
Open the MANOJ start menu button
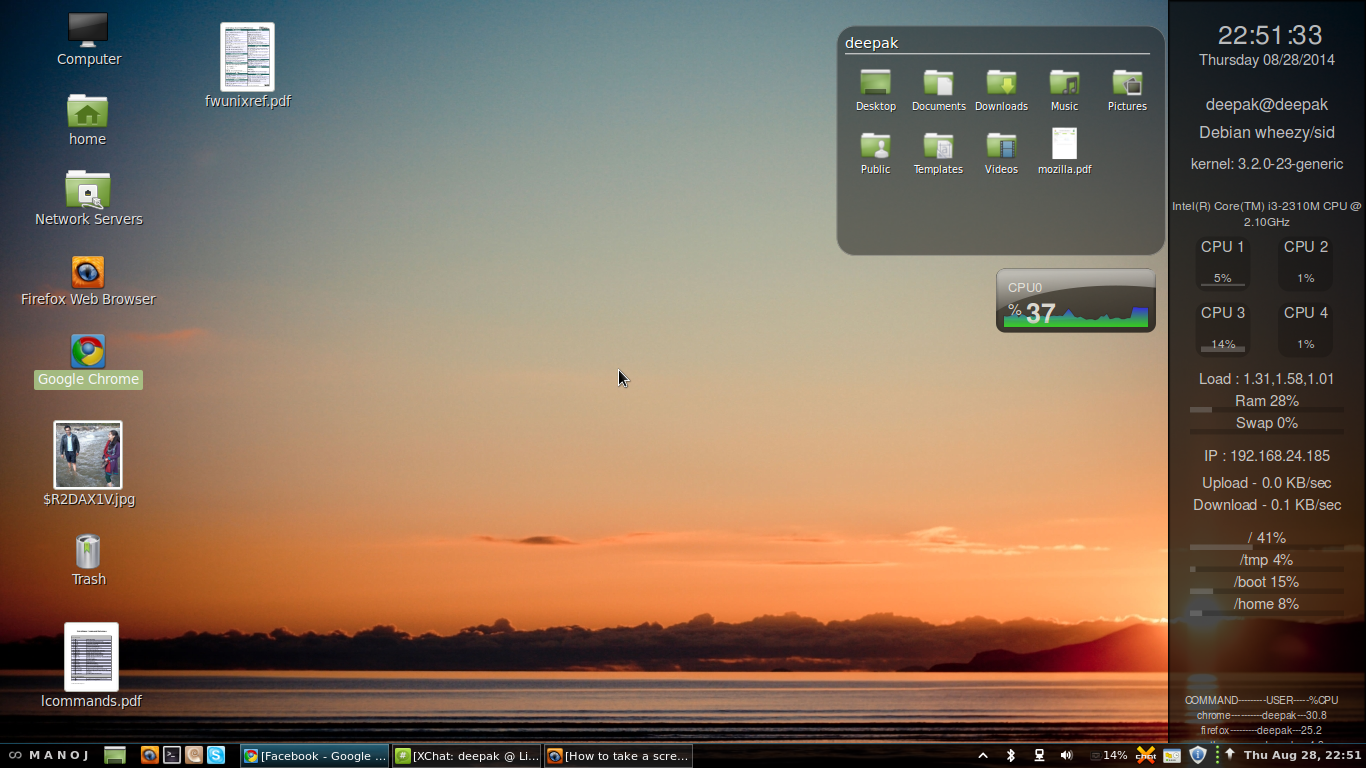tap(48, 755)
